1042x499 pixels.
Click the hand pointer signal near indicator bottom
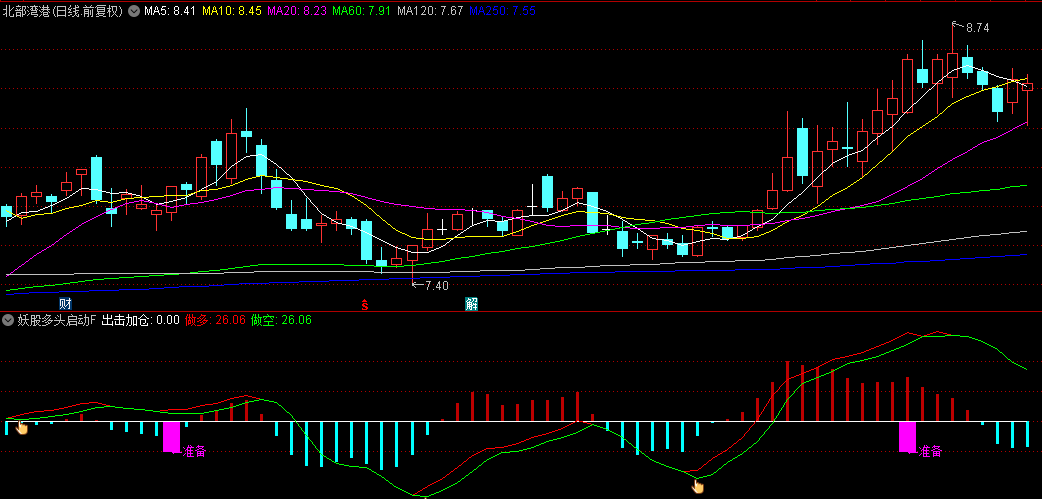coord(697,487)
